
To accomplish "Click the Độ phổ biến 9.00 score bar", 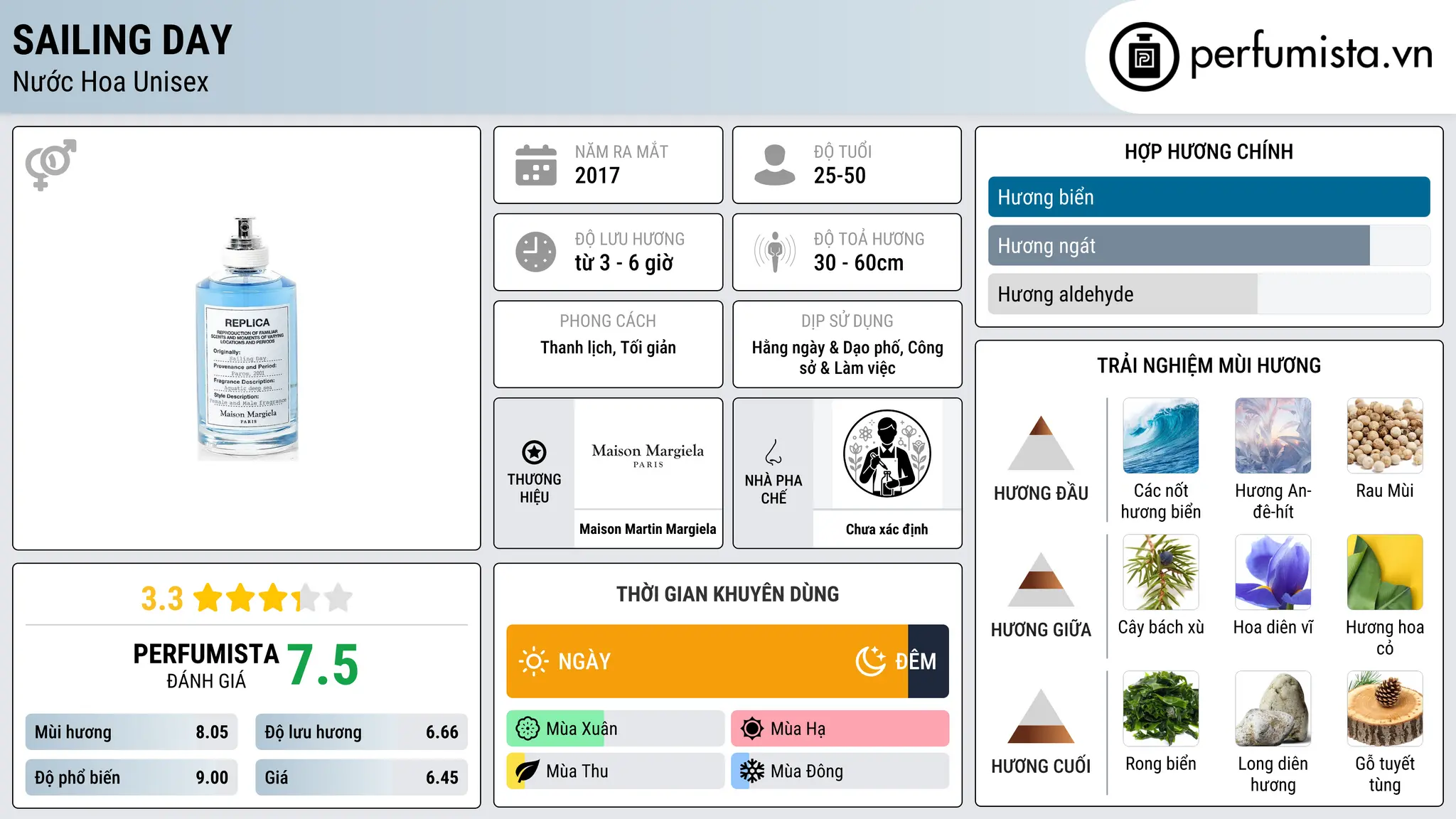I will click(x=132, y=778).
